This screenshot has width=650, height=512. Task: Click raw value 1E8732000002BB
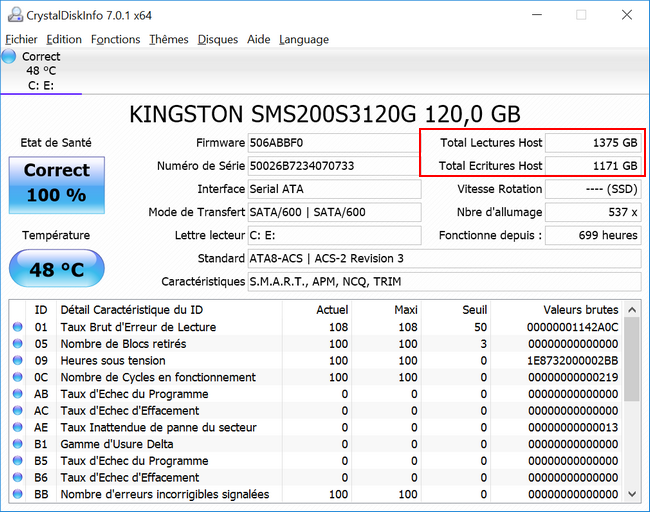572,360
